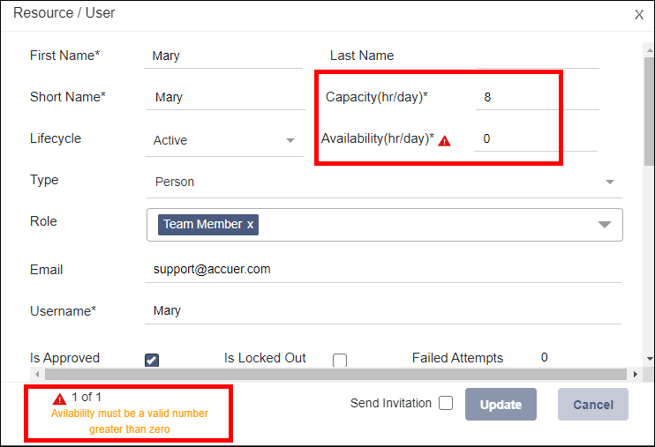Viewport: 655px width, 447px height.
Task: Click the horizontal scrollbar right arrow
Action: pos(635,374)
